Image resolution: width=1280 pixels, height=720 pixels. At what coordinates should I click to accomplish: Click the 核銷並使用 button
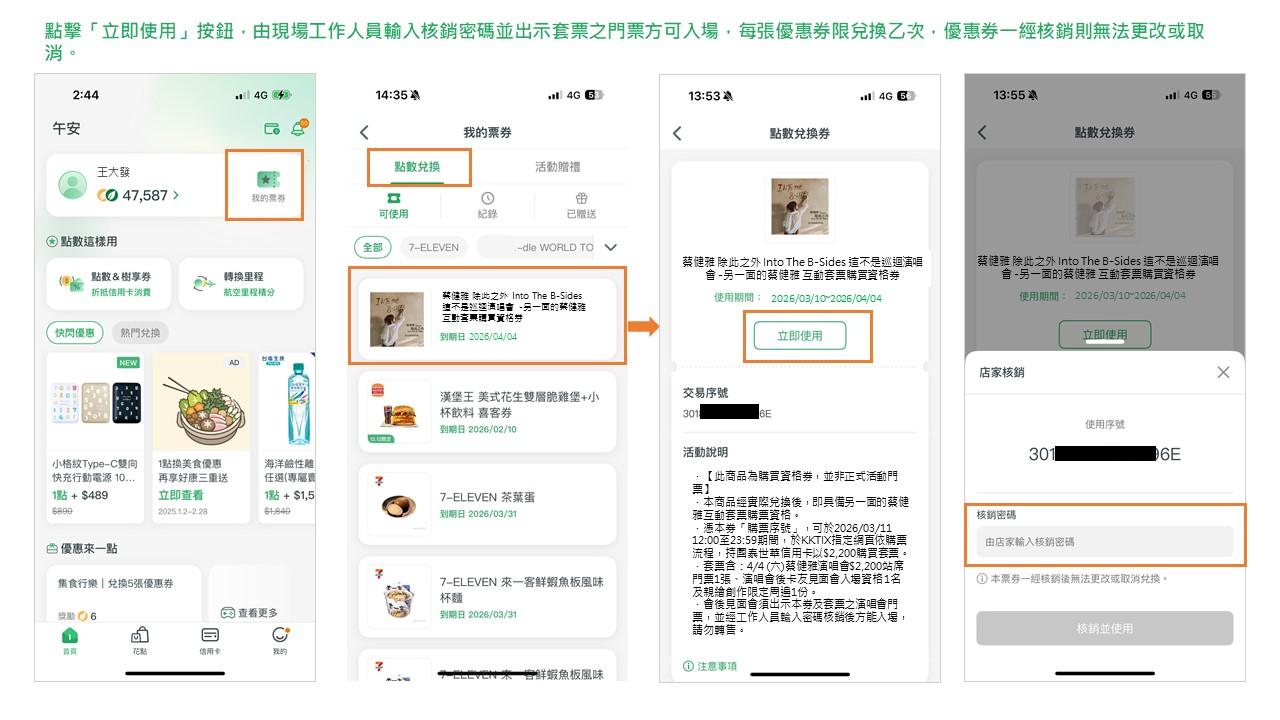click(1104, 629)
